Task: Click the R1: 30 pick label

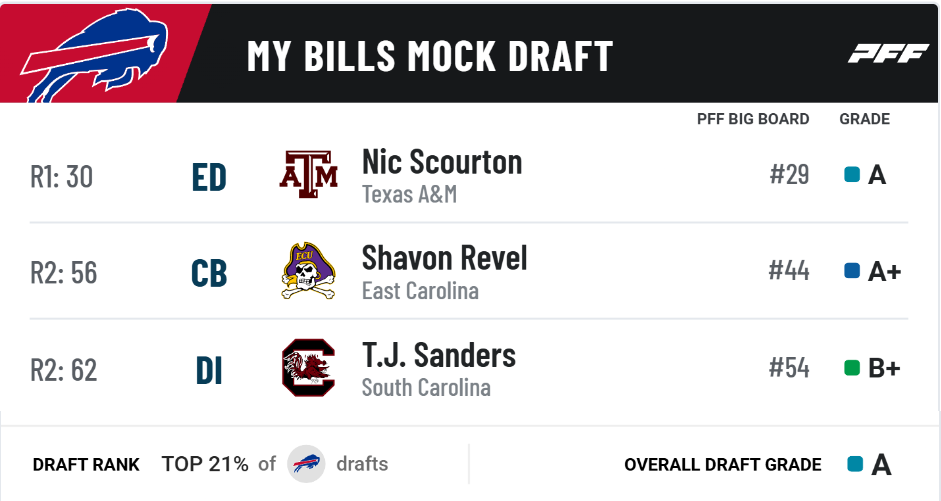Action: pos(62,176)
